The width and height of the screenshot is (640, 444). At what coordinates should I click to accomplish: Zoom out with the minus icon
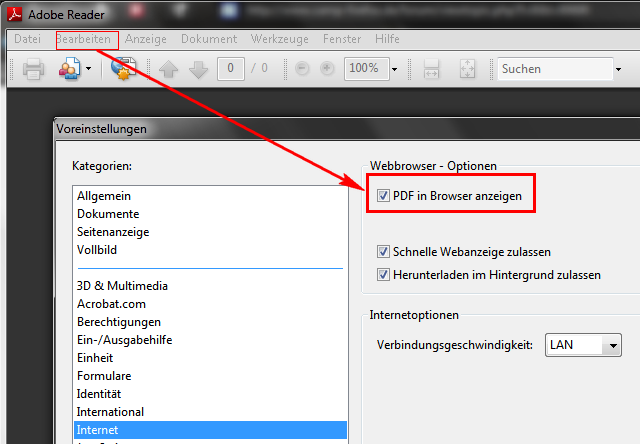pos(302,68)
